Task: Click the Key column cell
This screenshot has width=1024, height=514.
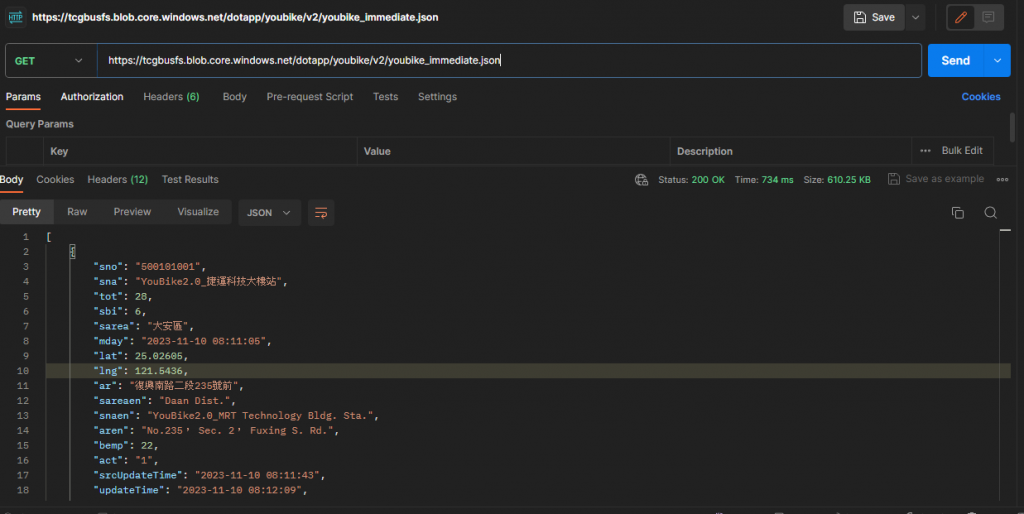Action: (200, 152)
